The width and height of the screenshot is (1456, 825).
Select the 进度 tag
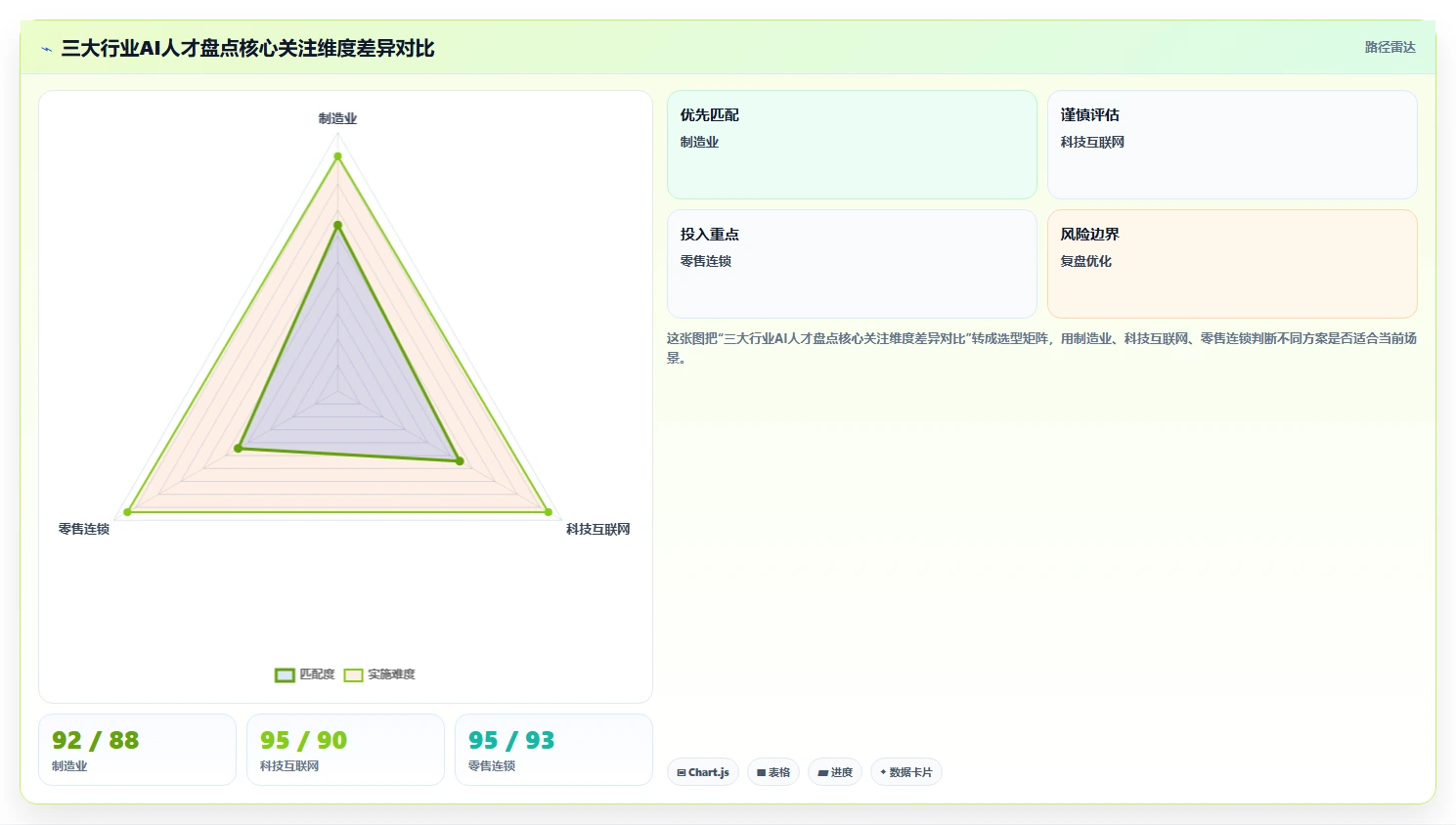835,772
